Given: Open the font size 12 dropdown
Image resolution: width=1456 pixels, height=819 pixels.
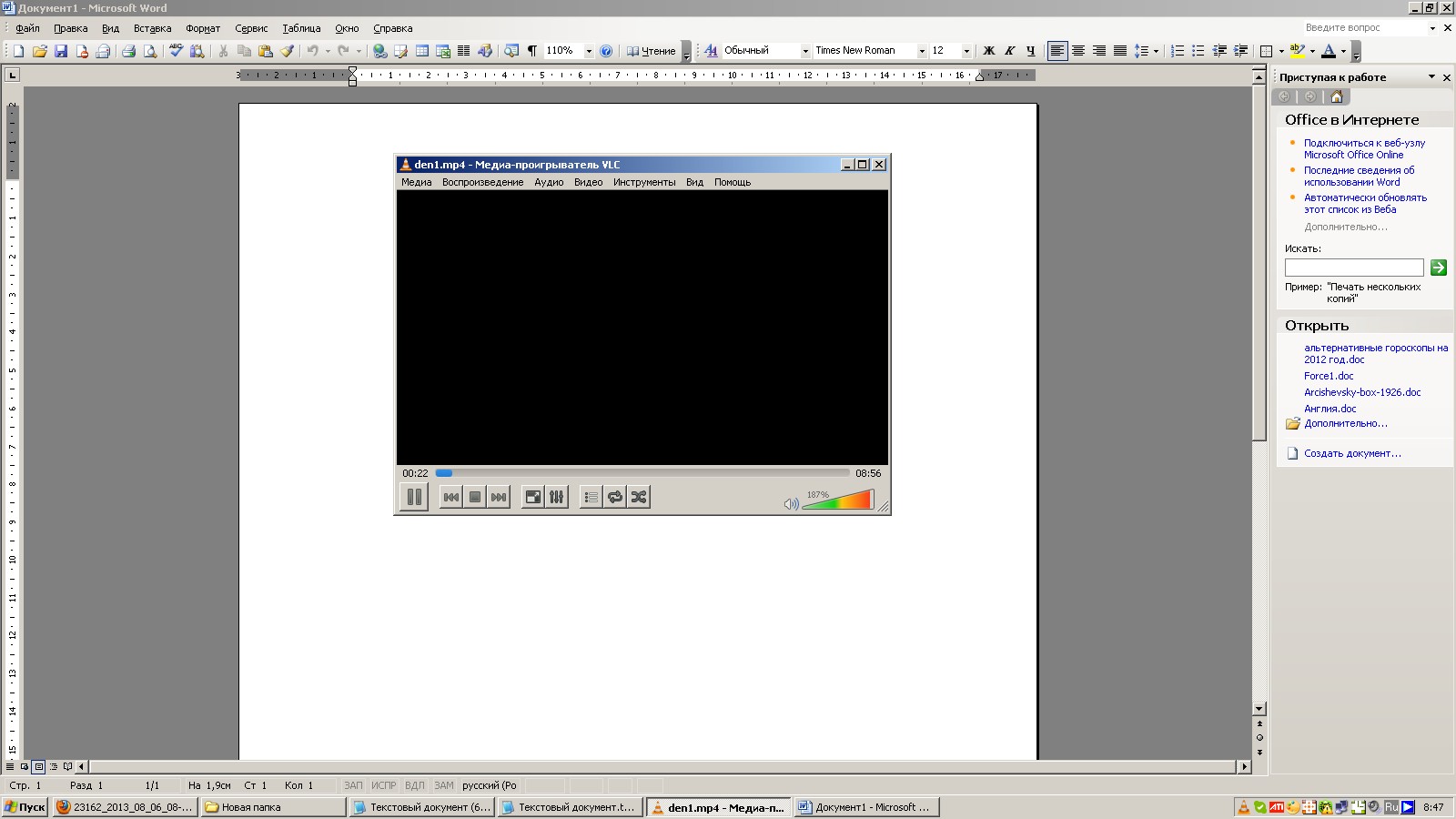Looking at the screenshot, I should click(x=966, y=51).
